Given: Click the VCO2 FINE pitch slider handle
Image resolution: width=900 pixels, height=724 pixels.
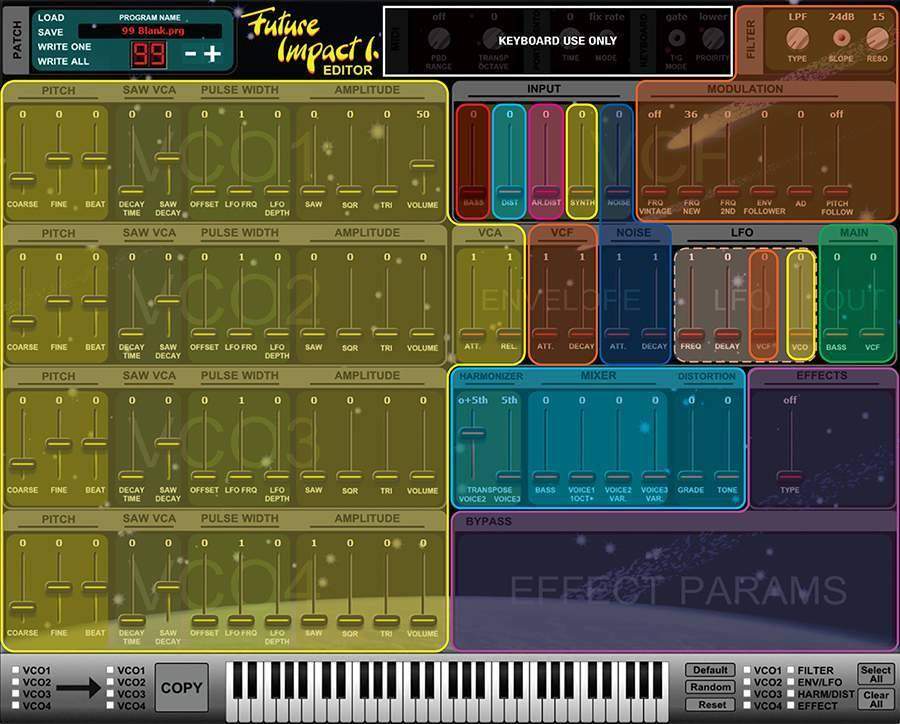Looking at the screenshot, I should coord(59,300).
